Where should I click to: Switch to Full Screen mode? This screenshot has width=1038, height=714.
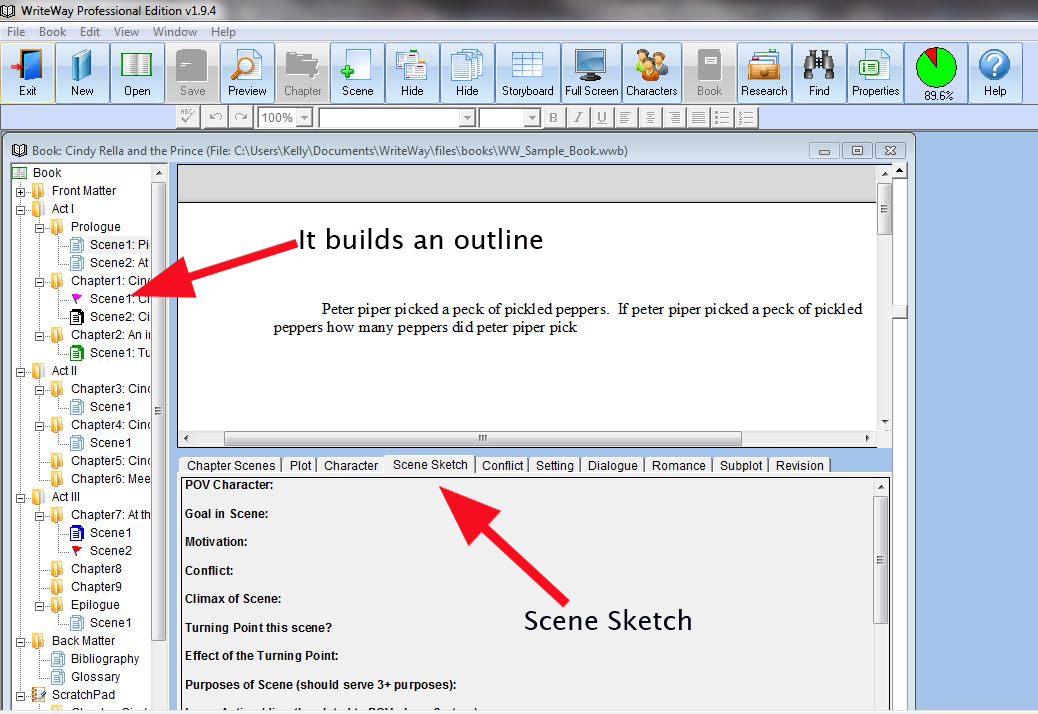[591, 73]
